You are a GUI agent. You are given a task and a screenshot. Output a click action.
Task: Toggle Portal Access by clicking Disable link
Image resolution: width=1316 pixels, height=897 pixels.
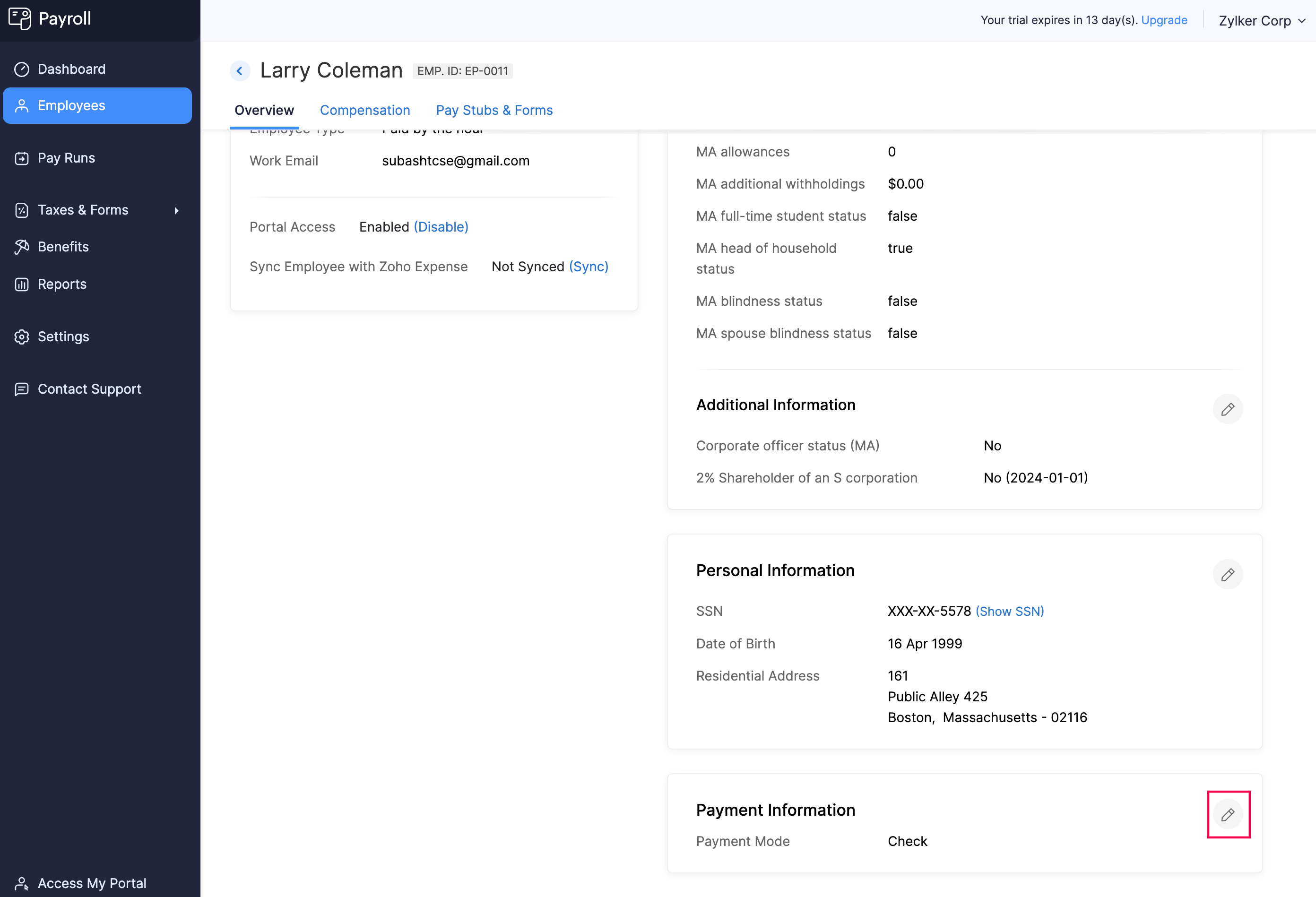tap(441, 227)
